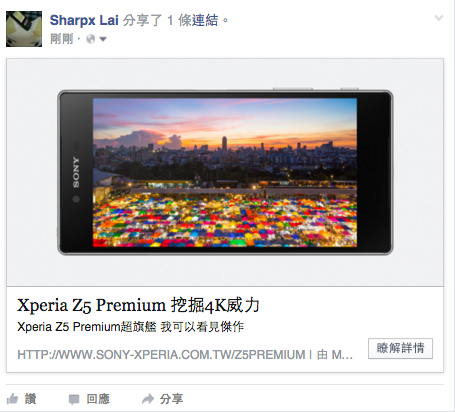This screenshot has height=412, width=455.
Task: Click the comment speech bubble icon
Action: [74, 399]
